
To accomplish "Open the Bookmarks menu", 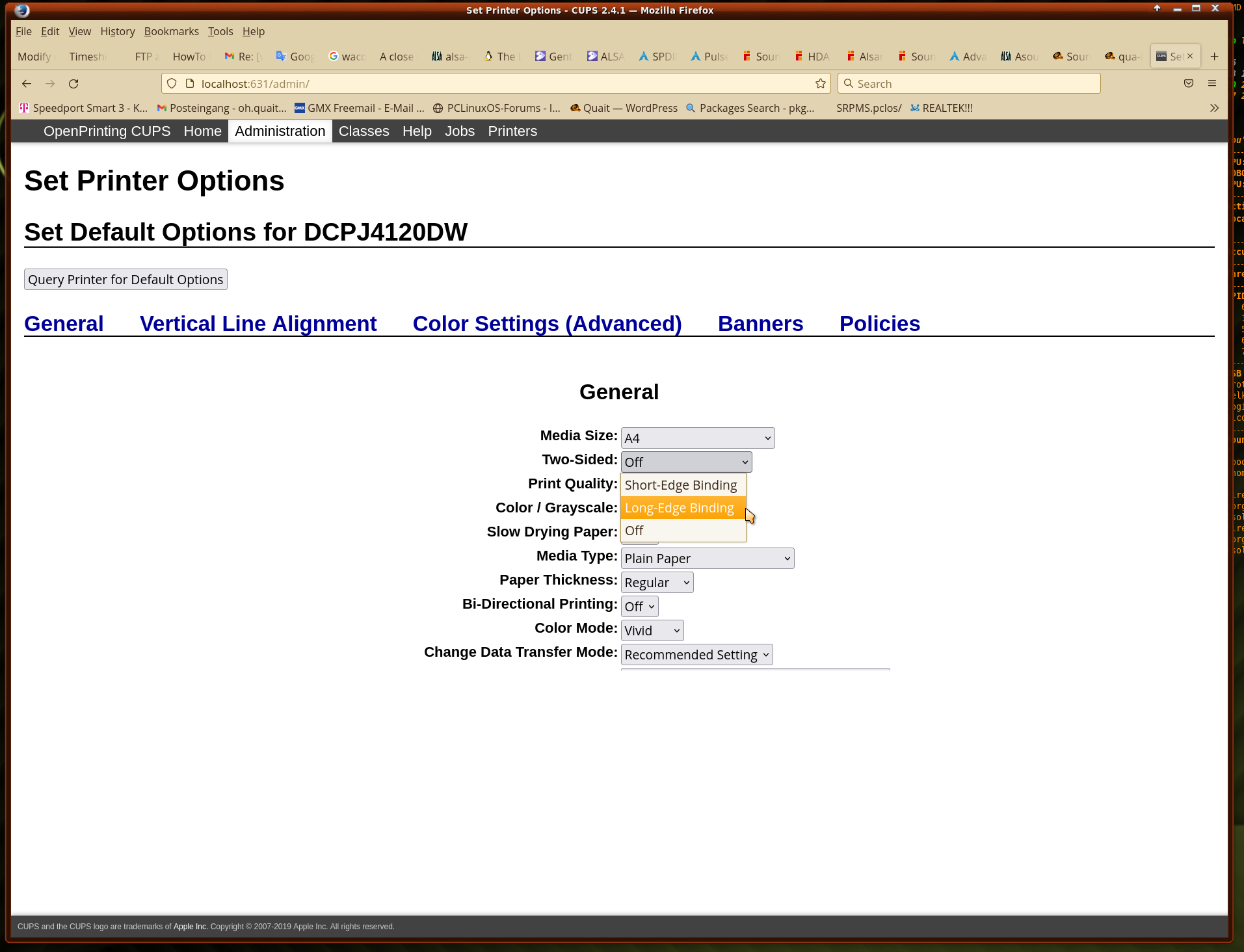I will click(x=171, y=31).
